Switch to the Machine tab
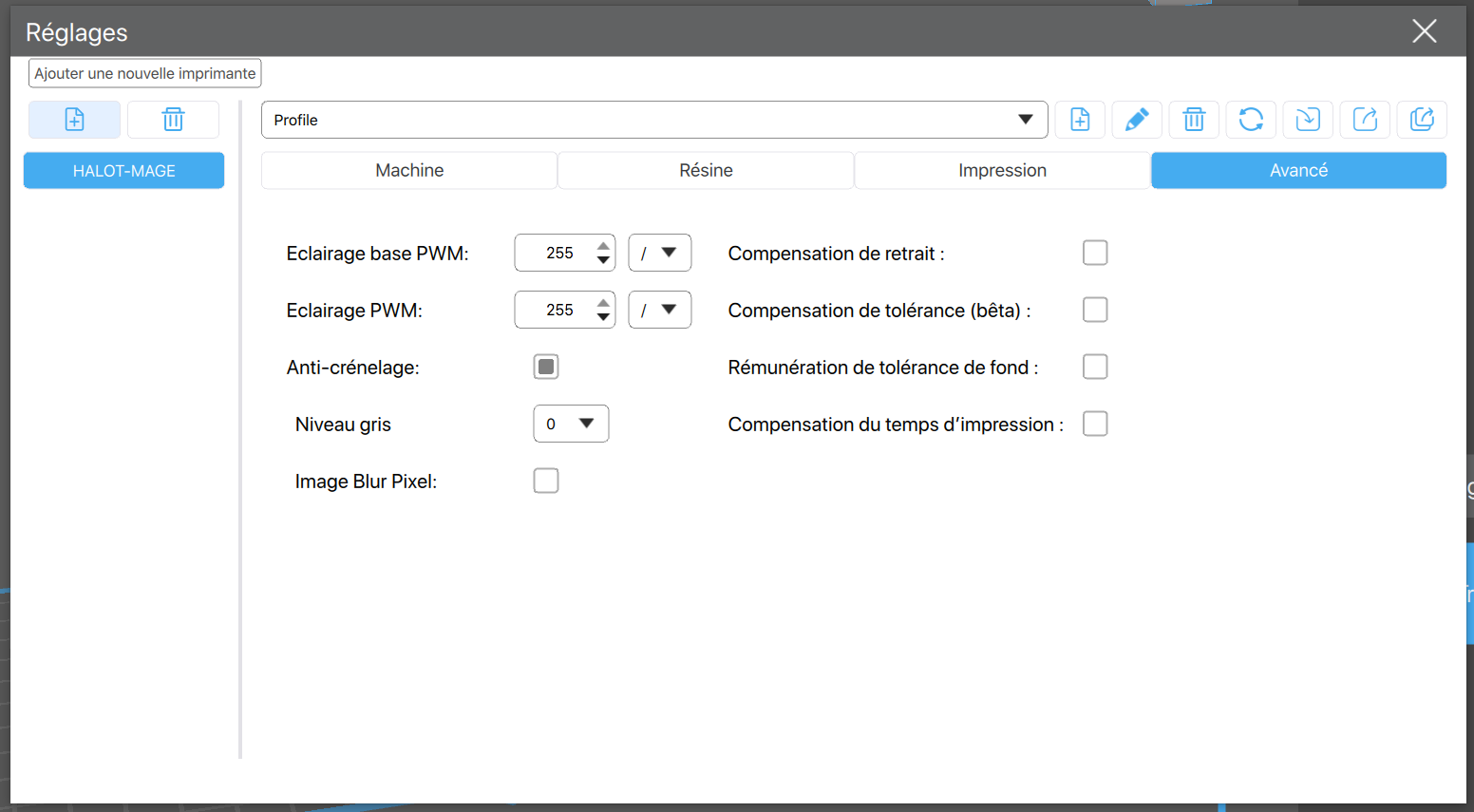The image size is (1474, 812). 409,171
